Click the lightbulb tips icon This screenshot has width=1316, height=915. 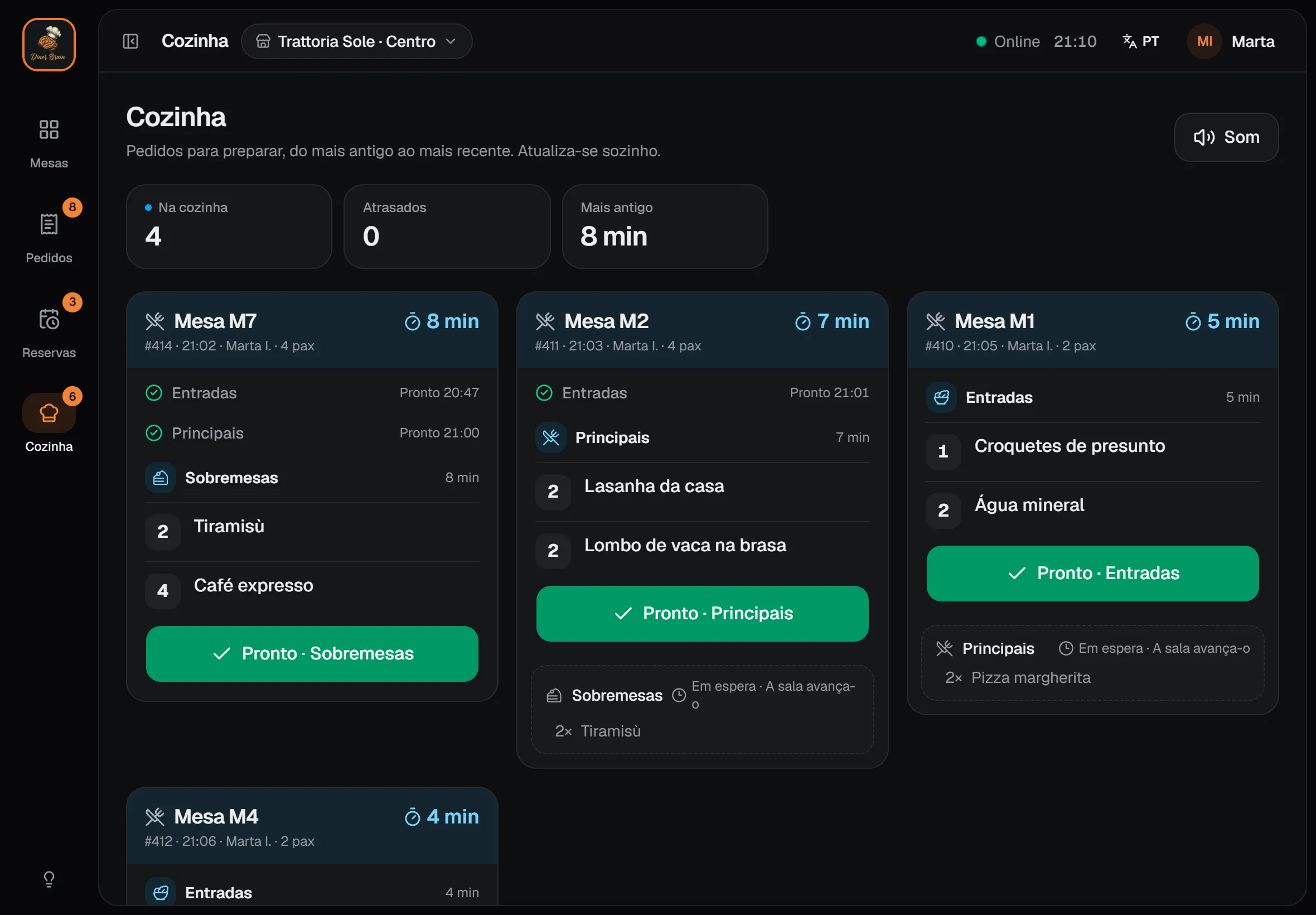49,879
